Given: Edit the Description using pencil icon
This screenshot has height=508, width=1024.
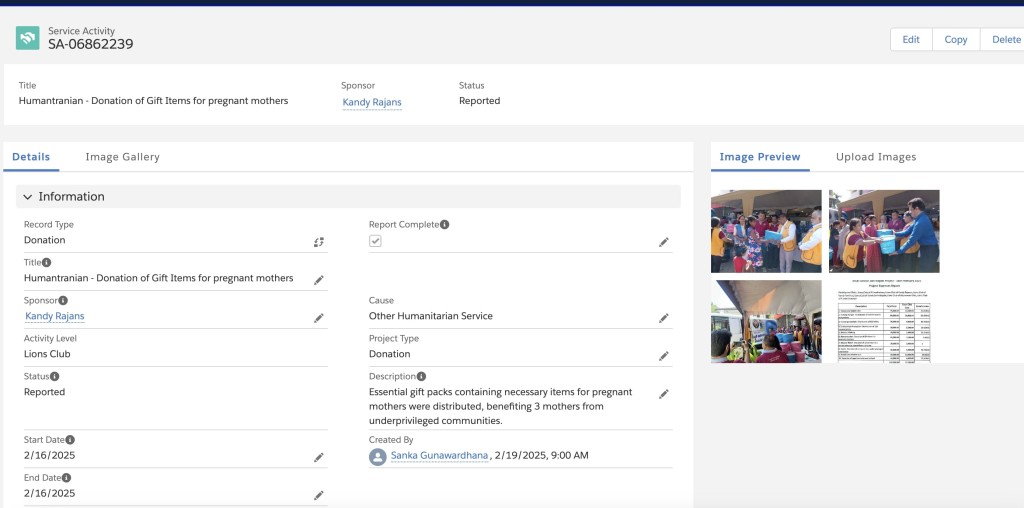Looking at the screenshot, I should pos(664,394).
